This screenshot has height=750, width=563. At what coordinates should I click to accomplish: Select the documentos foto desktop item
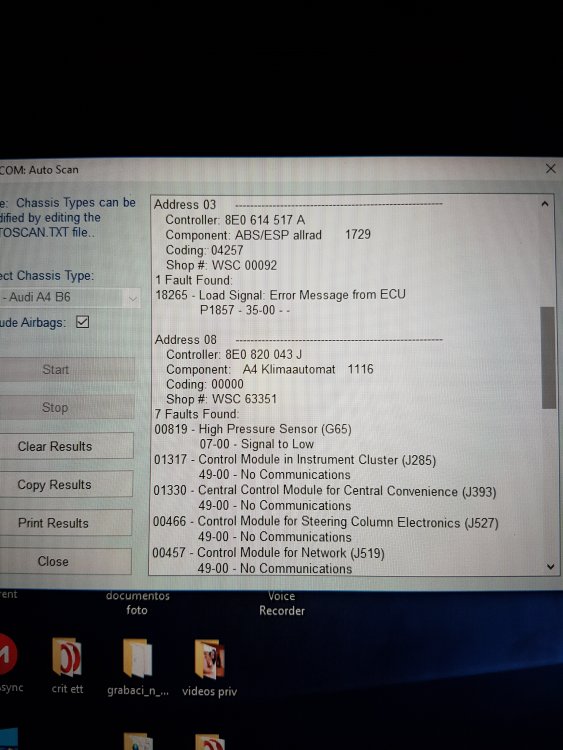point(137,603)
